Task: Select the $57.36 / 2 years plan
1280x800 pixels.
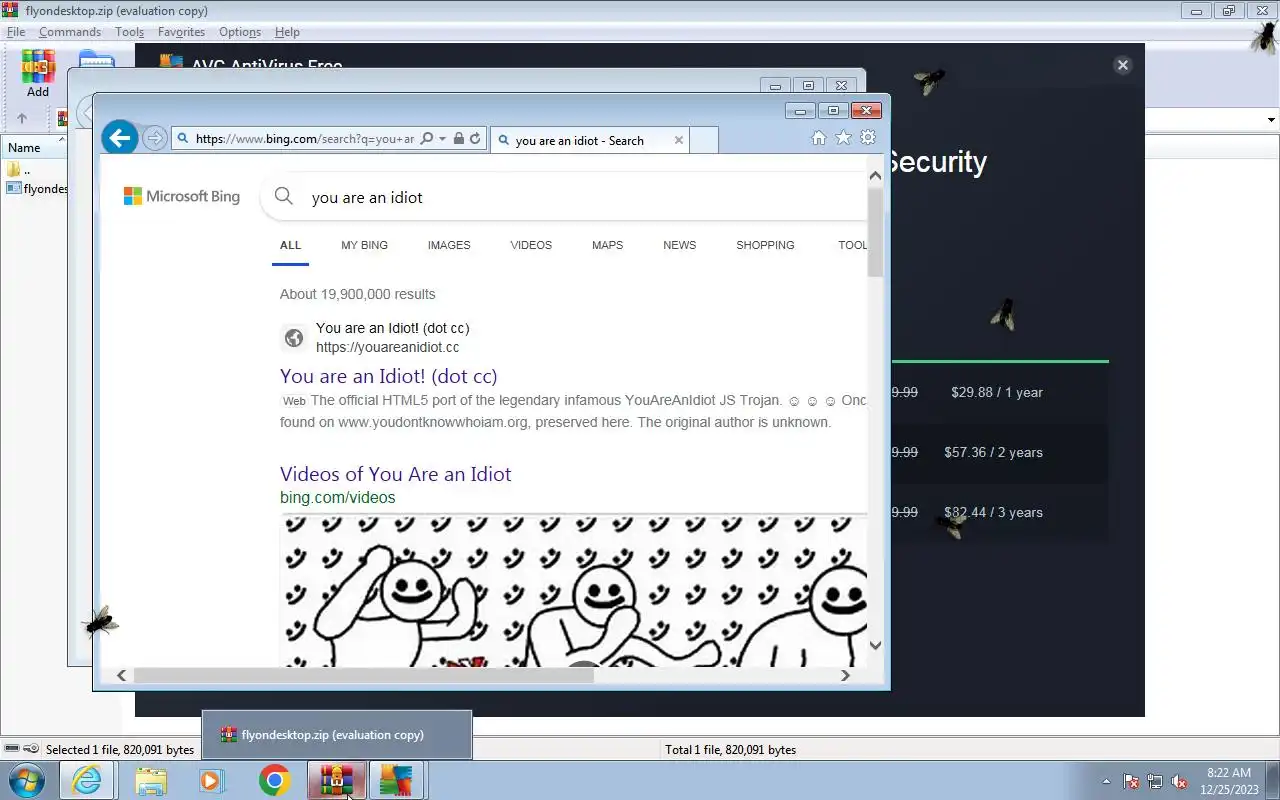Action: (x=993, y=452)
